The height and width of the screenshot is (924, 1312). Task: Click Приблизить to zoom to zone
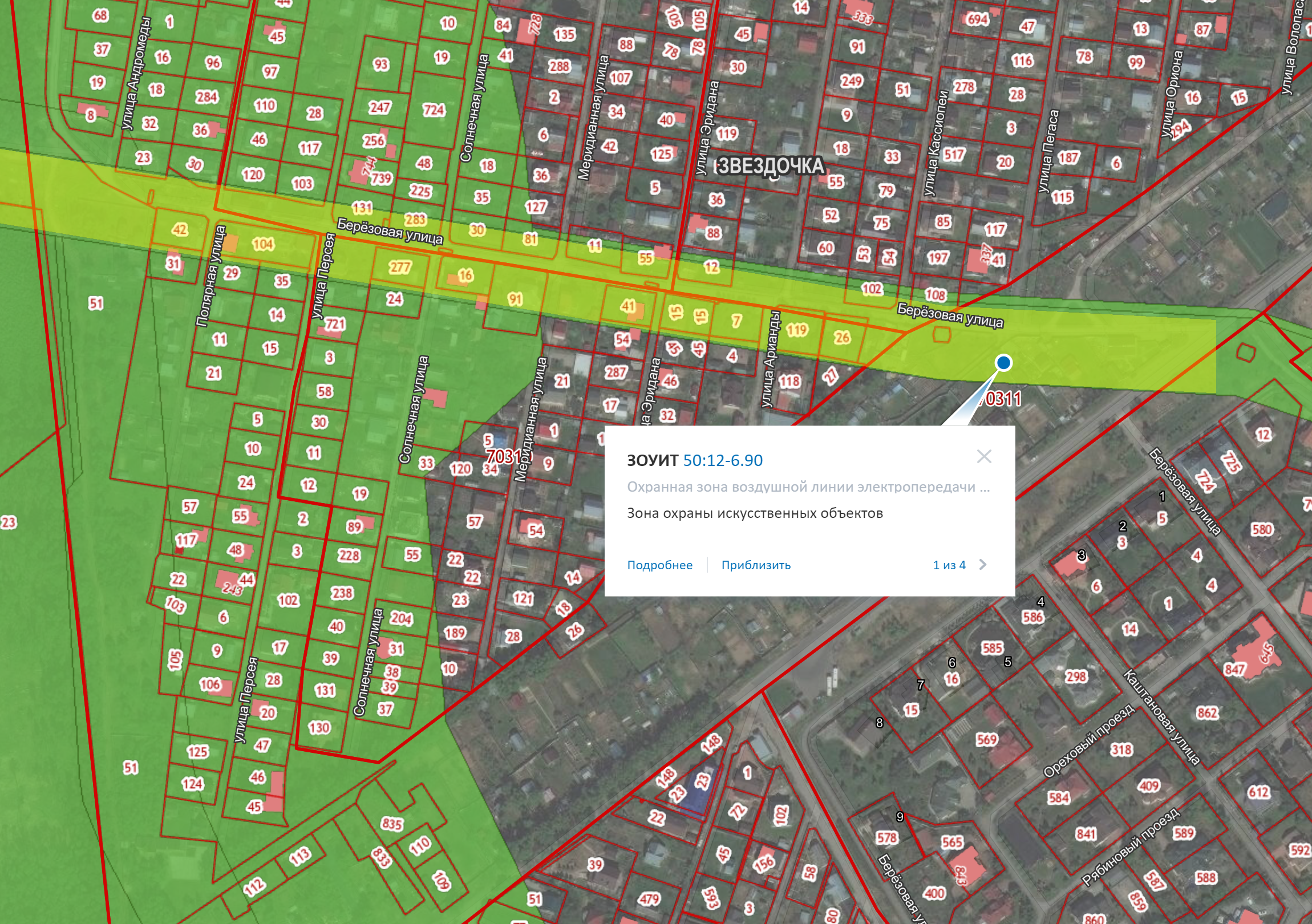(756, 565)
